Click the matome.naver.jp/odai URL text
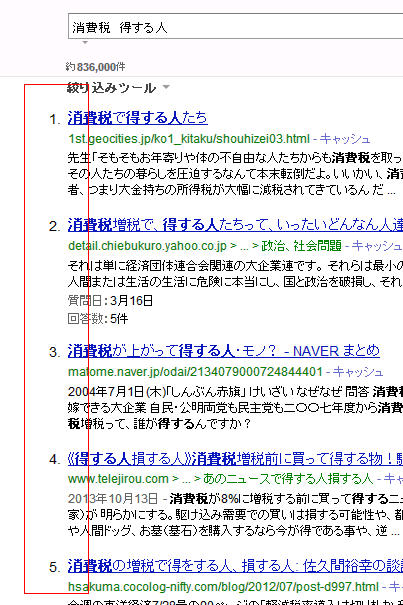403x605 pixels. tap(195, 372)
